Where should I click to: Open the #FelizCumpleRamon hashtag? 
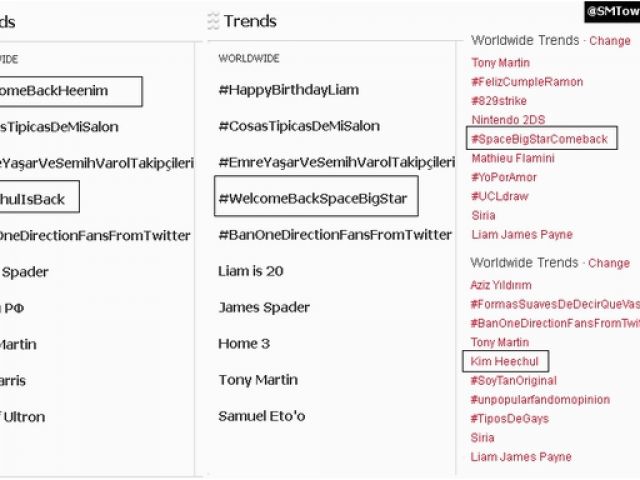pos(526,82)
